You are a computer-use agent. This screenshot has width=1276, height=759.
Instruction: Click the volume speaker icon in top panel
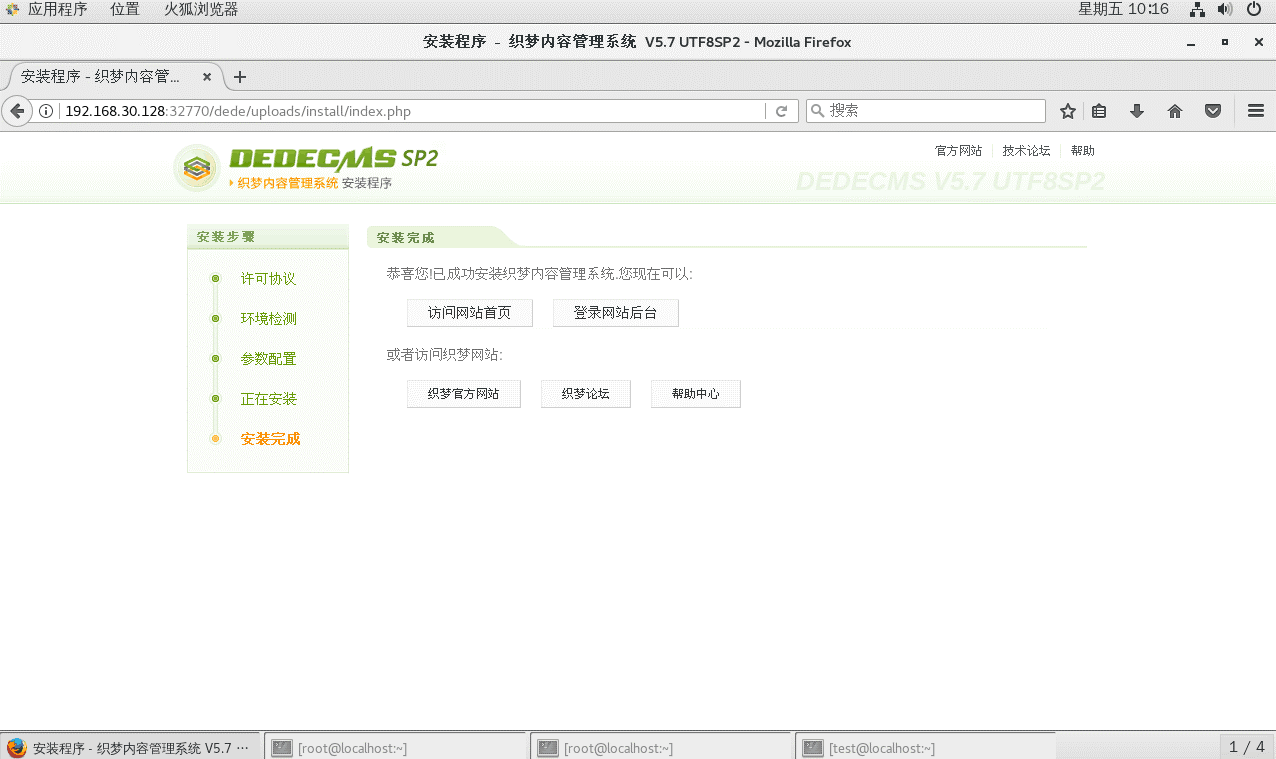click(x=1225, y=9)
